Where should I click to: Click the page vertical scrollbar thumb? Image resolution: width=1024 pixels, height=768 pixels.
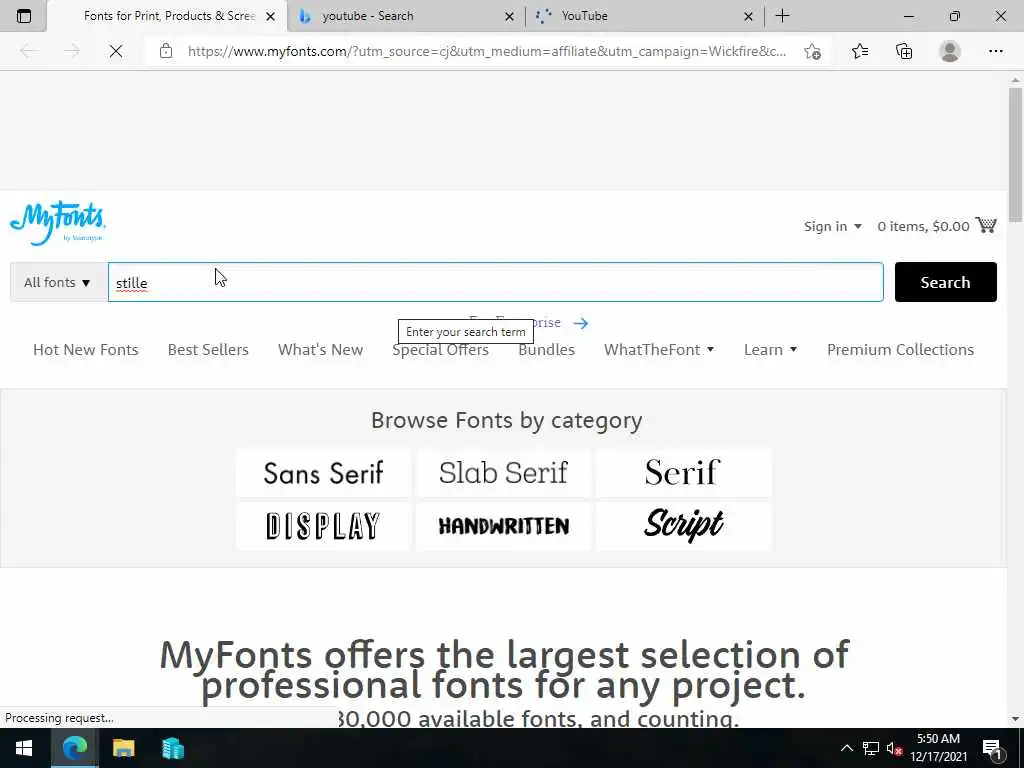pyautogui.click(x=1015, y=154)
